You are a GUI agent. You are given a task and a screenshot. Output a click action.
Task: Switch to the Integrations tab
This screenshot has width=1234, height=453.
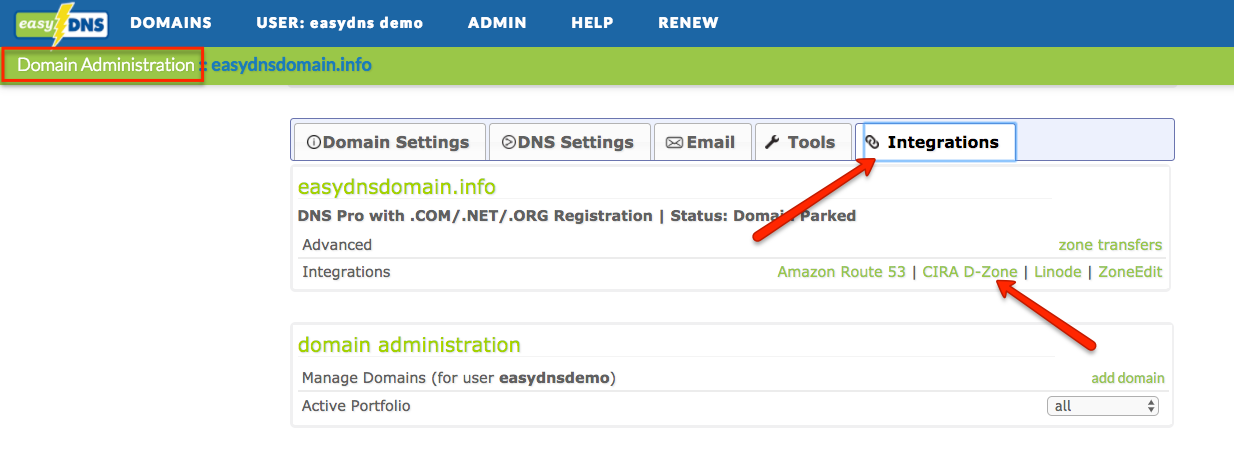[x=939, y=142]
